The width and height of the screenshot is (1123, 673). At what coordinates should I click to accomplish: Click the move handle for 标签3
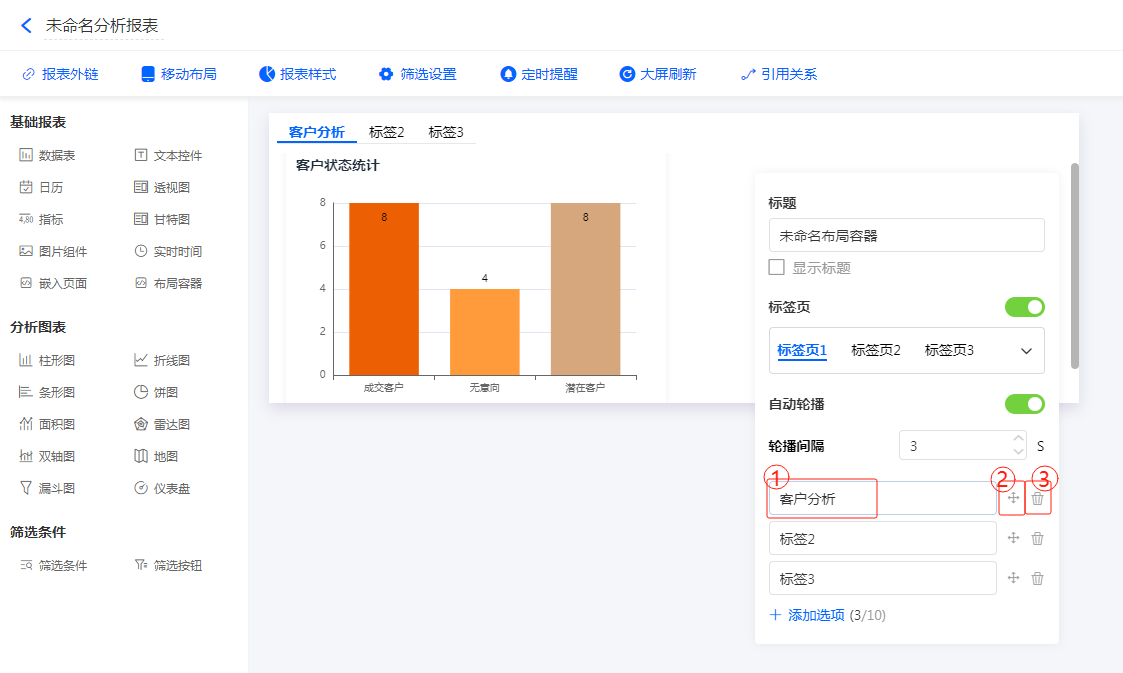coord(1013,578)
